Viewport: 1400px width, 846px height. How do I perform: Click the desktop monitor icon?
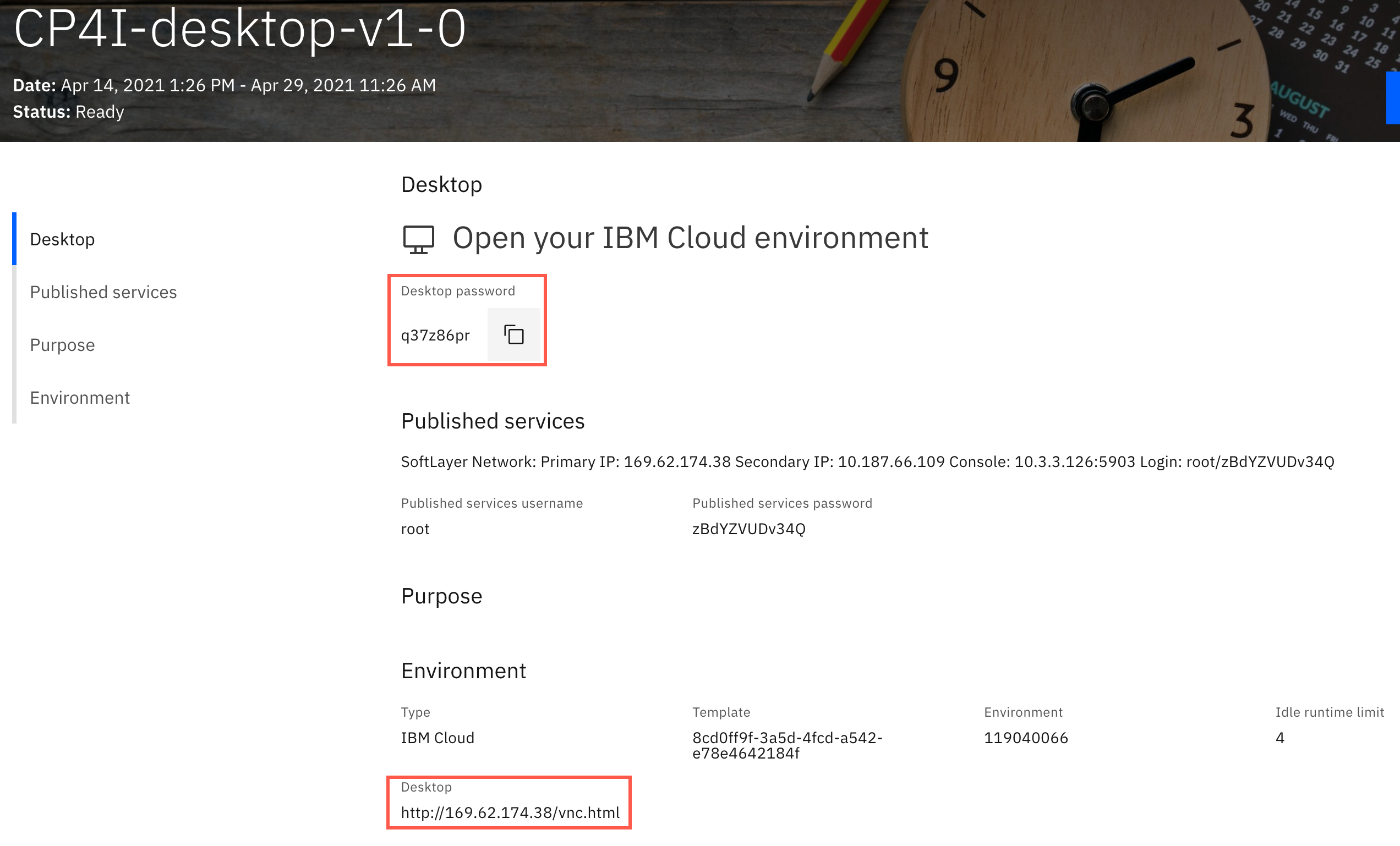tap(419, 239)
